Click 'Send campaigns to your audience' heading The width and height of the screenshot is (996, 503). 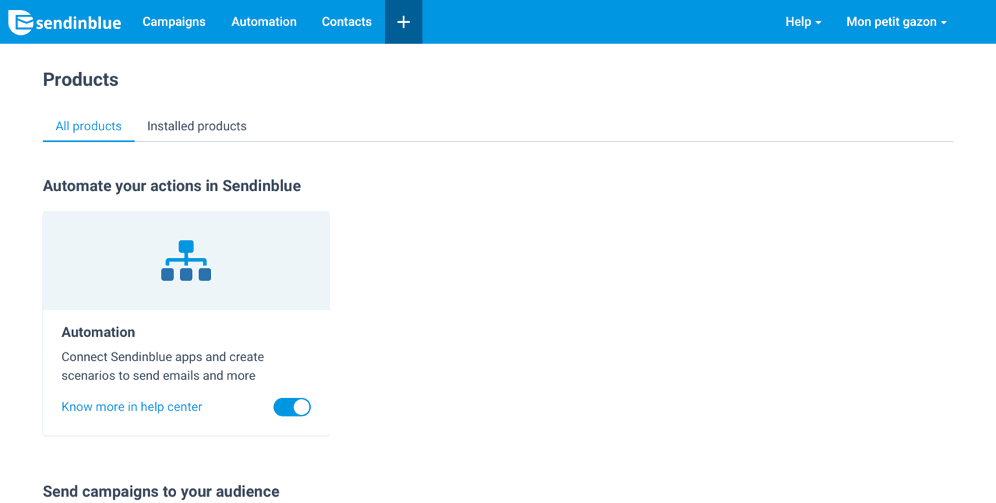(161, 492)
